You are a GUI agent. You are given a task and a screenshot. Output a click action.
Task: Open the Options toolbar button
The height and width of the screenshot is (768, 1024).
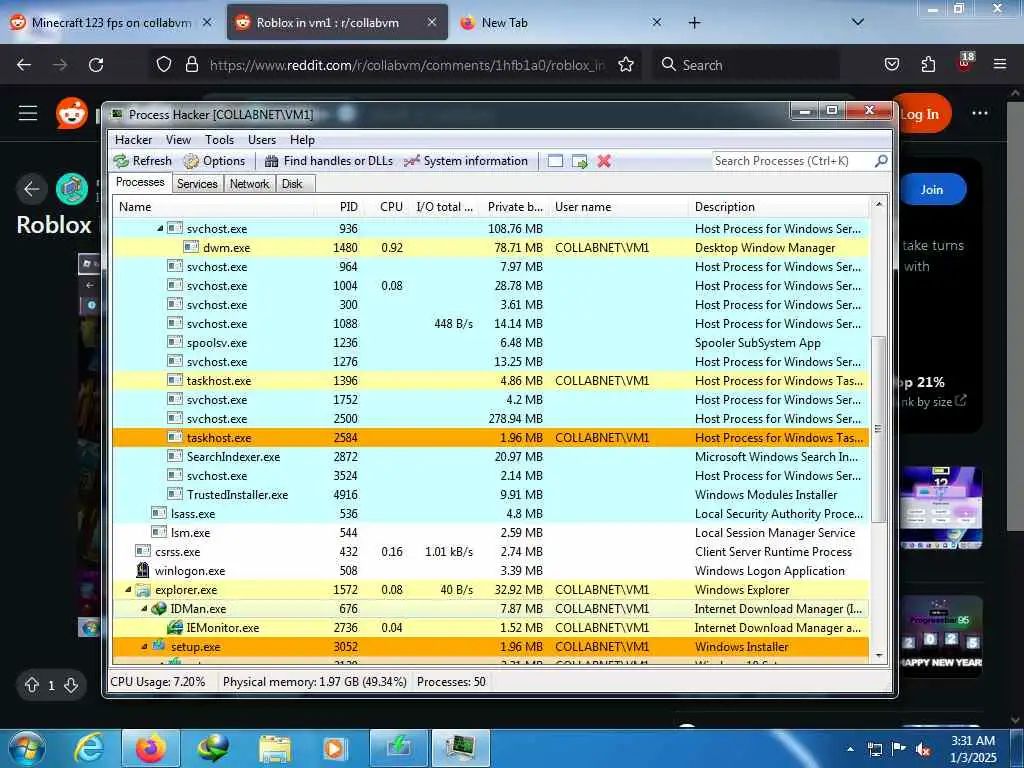pyautogui.click(x=214, y=161)
